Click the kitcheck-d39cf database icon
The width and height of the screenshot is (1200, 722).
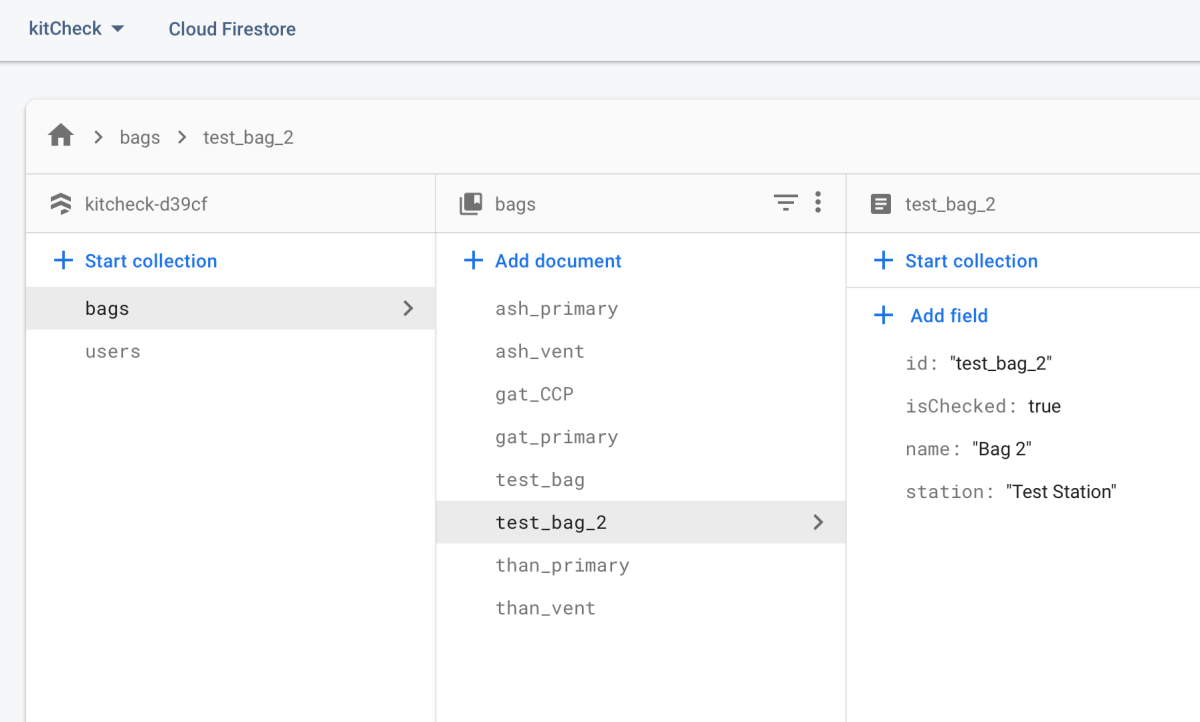(x=61, y=204)
